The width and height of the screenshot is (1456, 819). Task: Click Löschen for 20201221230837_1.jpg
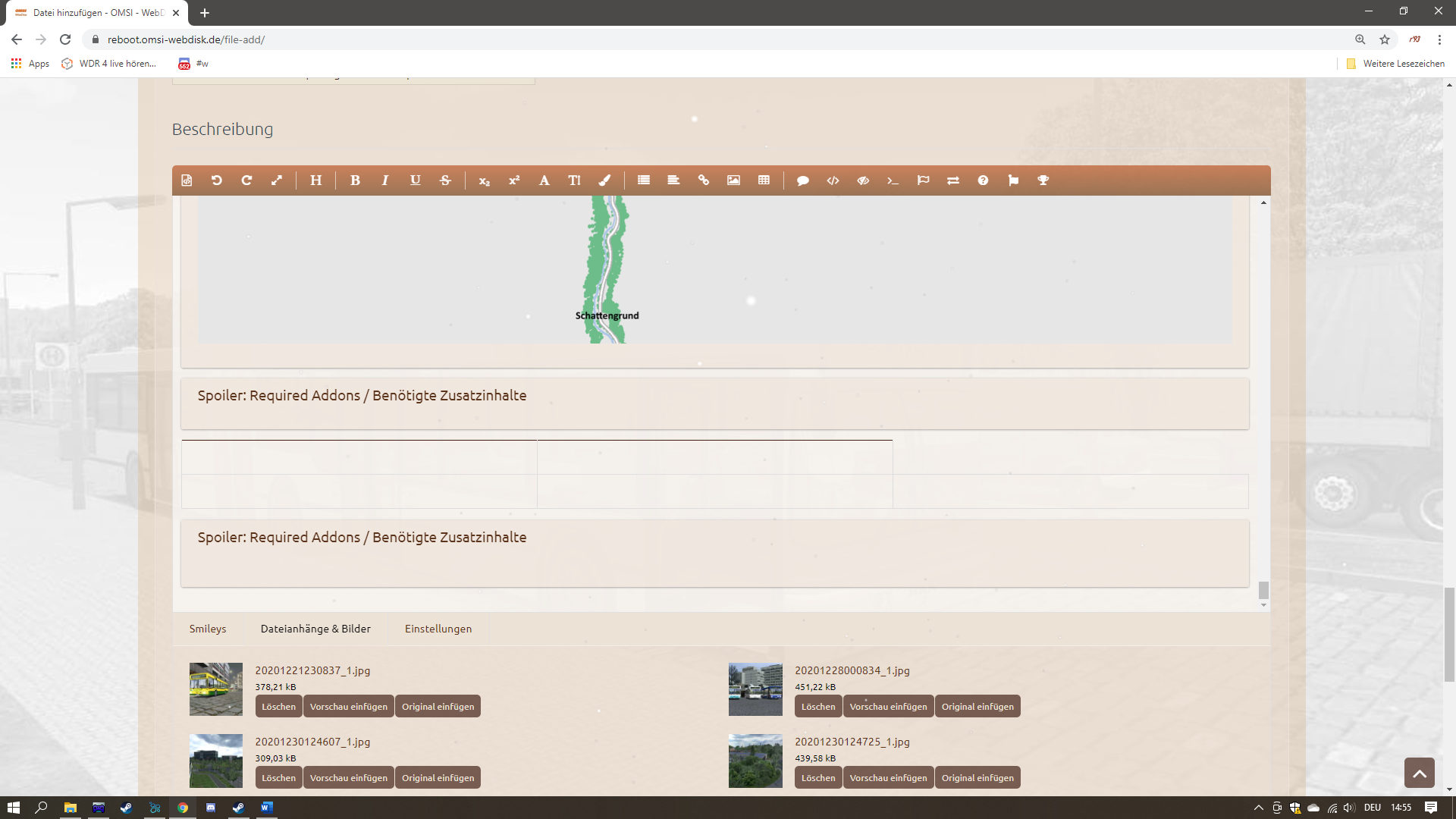(278, 707)
